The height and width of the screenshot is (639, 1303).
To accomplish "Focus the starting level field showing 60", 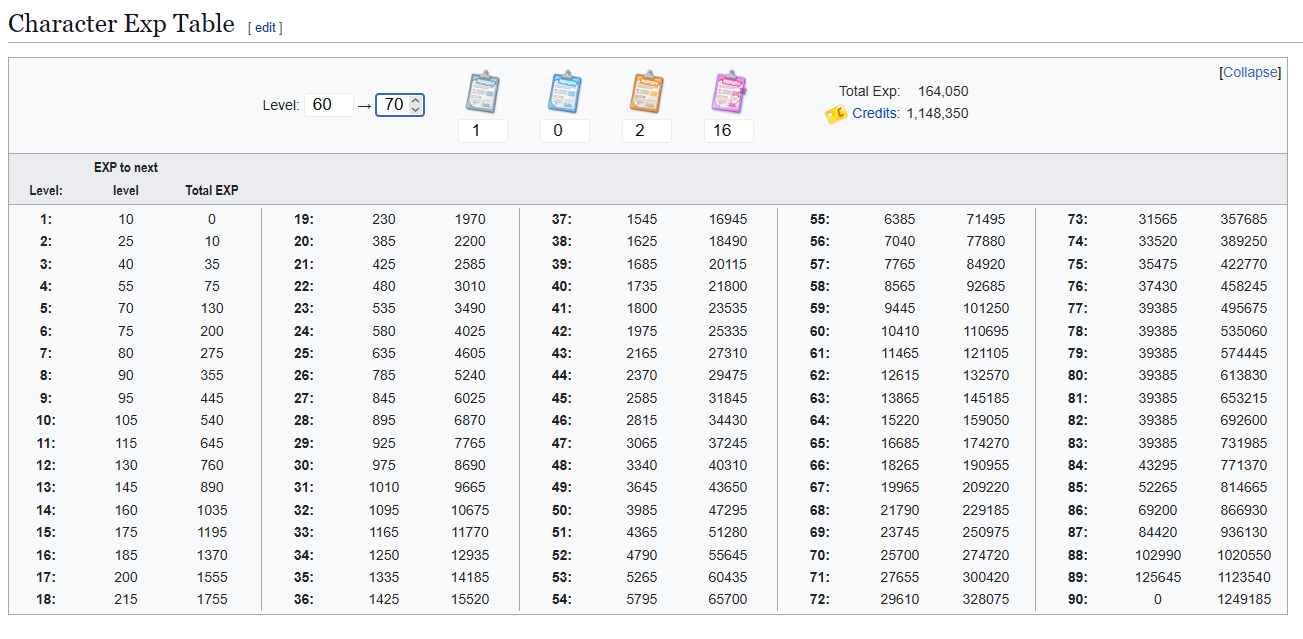I will tap(329, 104).
